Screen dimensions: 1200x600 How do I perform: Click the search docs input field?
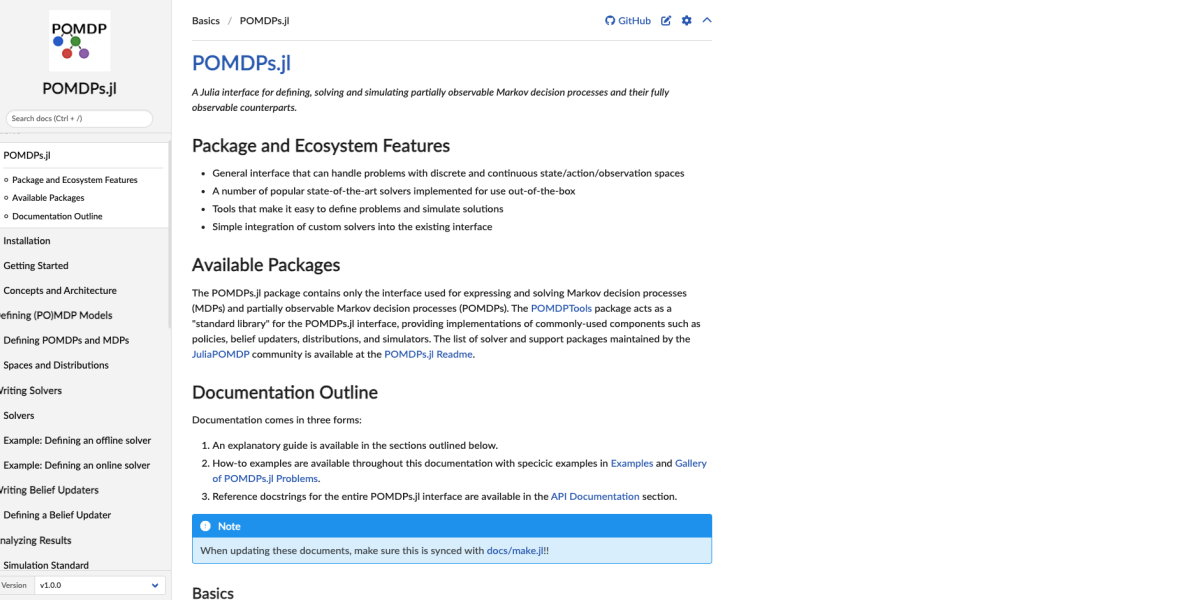point(79,118)
